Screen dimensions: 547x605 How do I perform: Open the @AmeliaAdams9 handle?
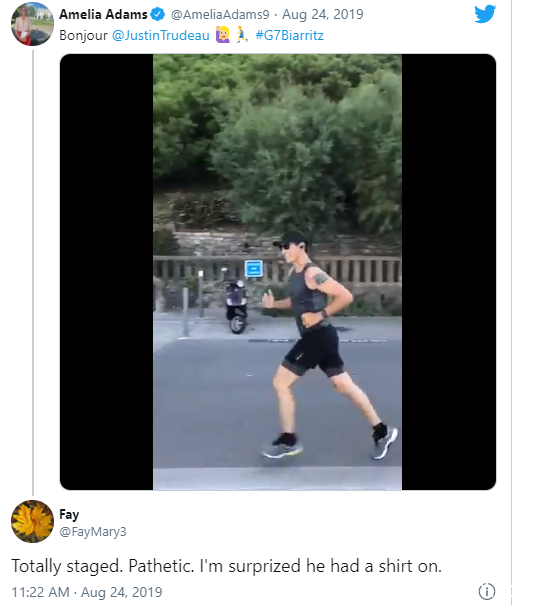click(220, 15)
